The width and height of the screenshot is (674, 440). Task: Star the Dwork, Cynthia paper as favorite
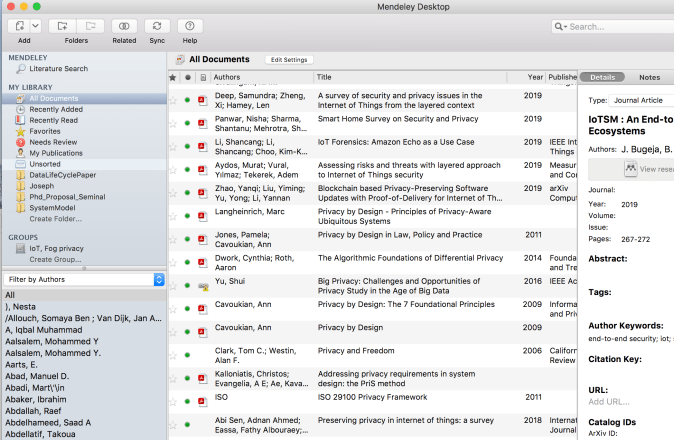173,262
